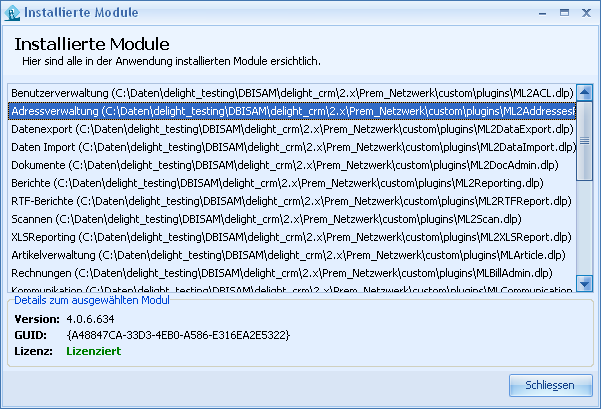Screen dimensions: 601x409
Task: Select the Rechnungen module row
Action: [292, 273]
